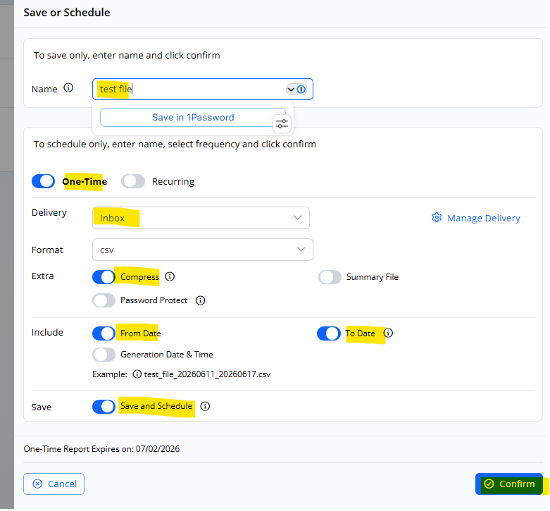
Task: Turn off the Compress toggle
Action: (104, 277)
